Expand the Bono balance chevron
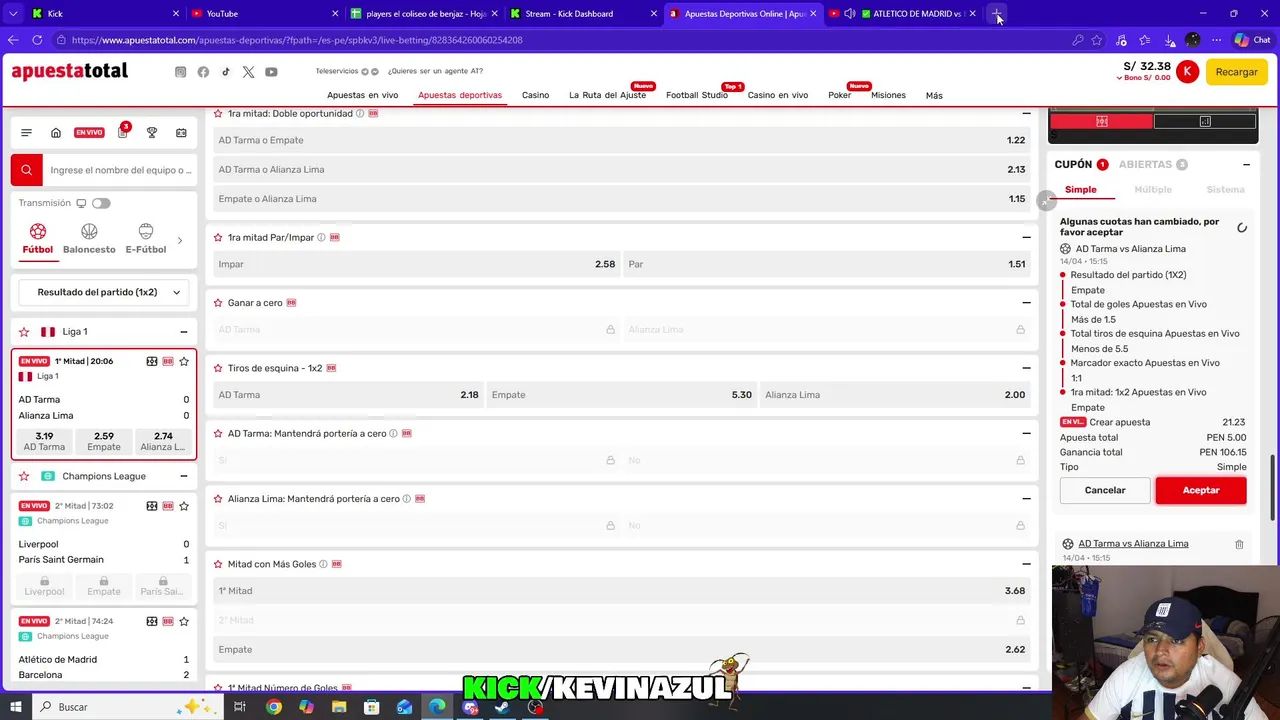Image resolution: width=1280 pixels, height=720 pixels. [1120, 78]
